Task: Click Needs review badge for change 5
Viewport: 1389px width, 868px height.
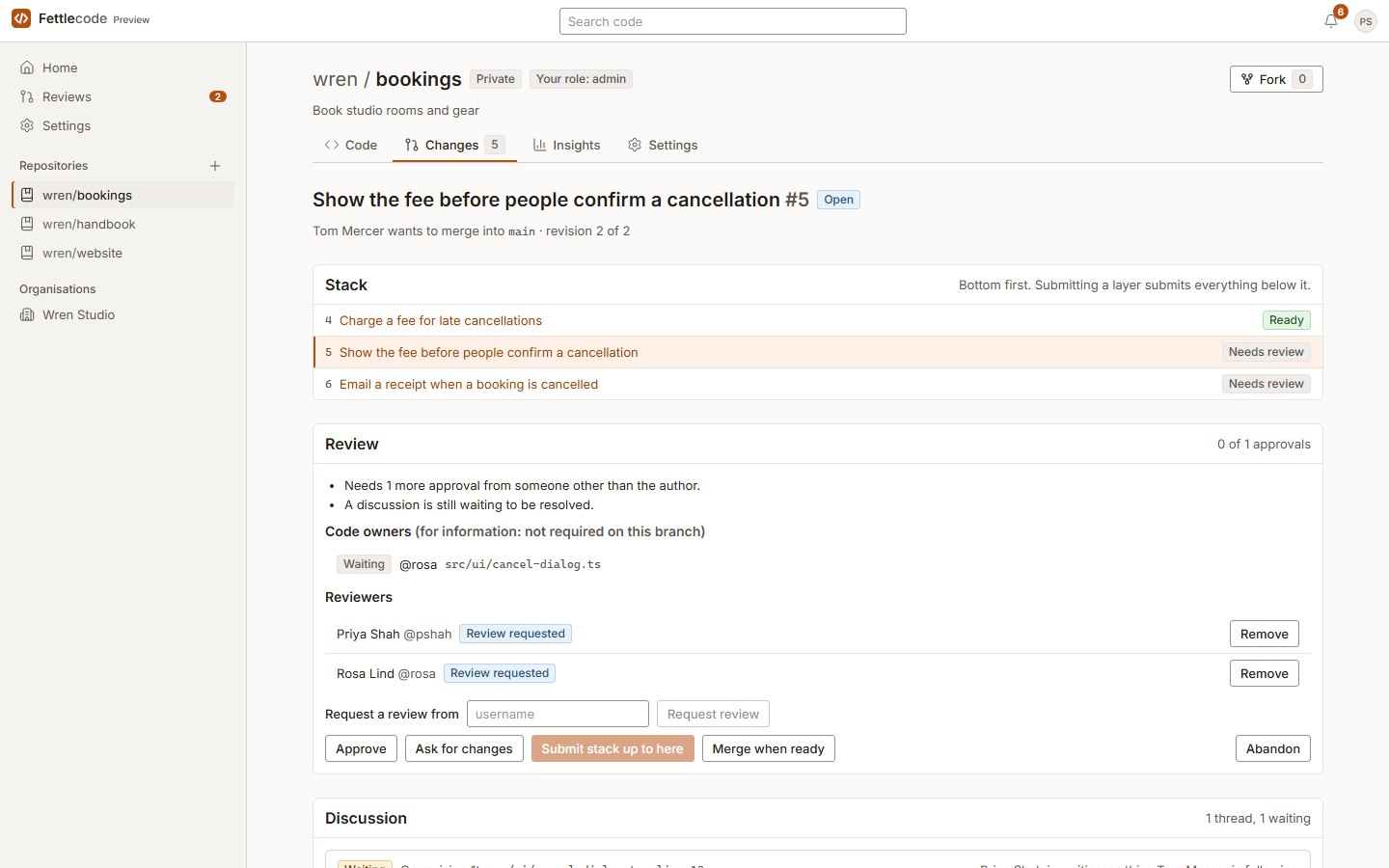Action: click(x=1266, y=352)
